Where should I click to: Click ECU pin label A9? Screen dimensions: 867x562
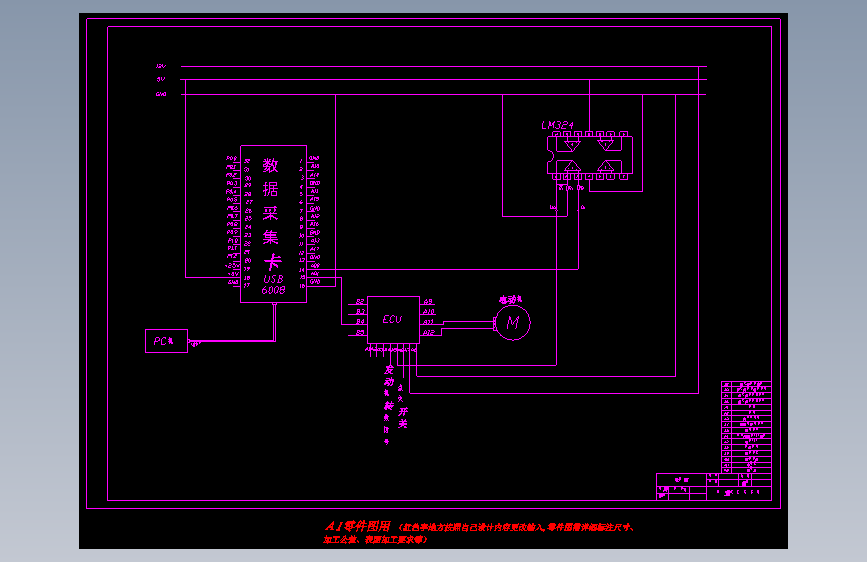coord(428,302)
